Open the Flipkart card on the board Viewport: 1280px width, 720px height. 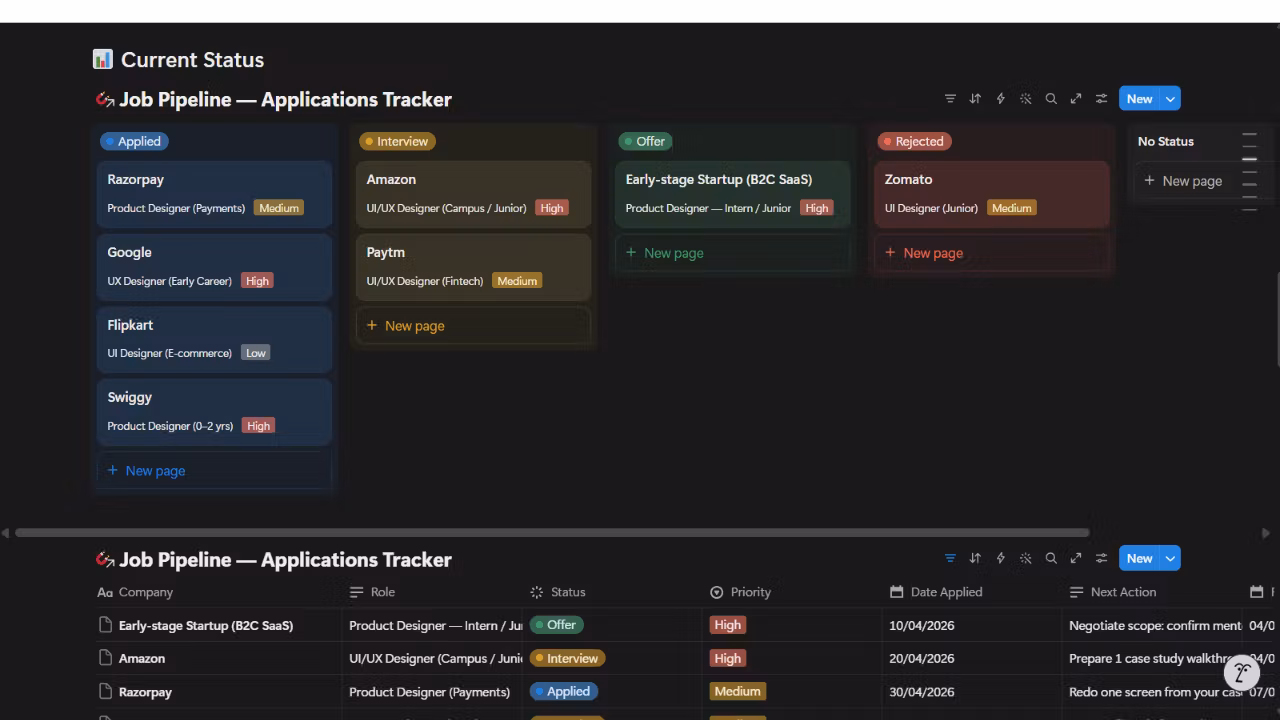(214, 339)
